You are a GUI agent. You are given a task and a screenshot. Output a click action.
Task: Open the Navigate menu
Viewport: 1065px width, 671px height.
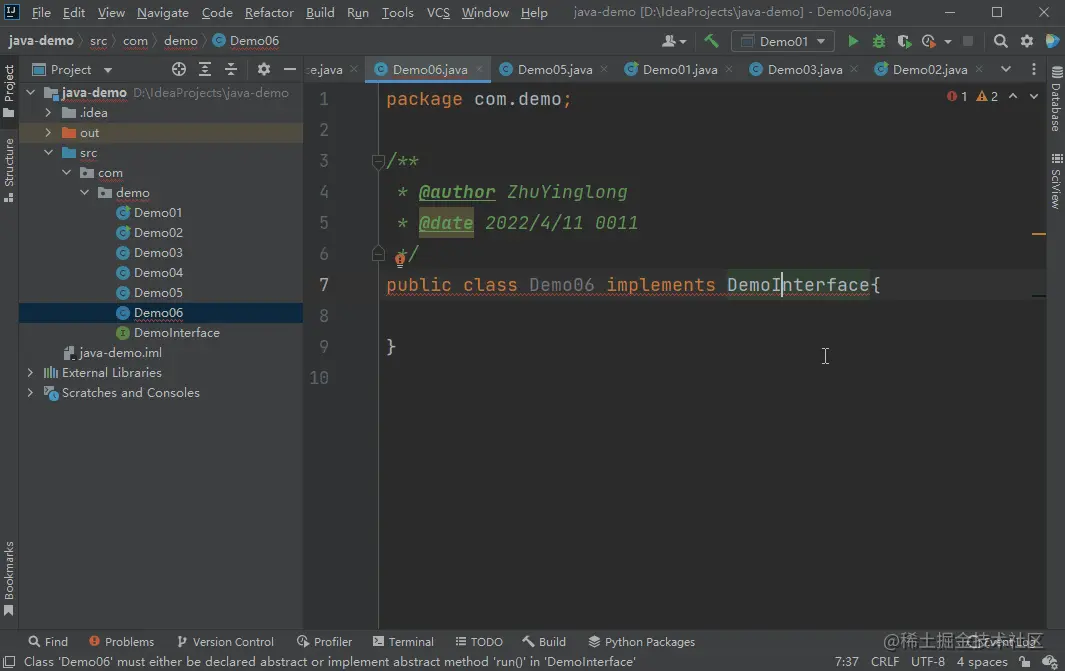click(x=162, y=12)
